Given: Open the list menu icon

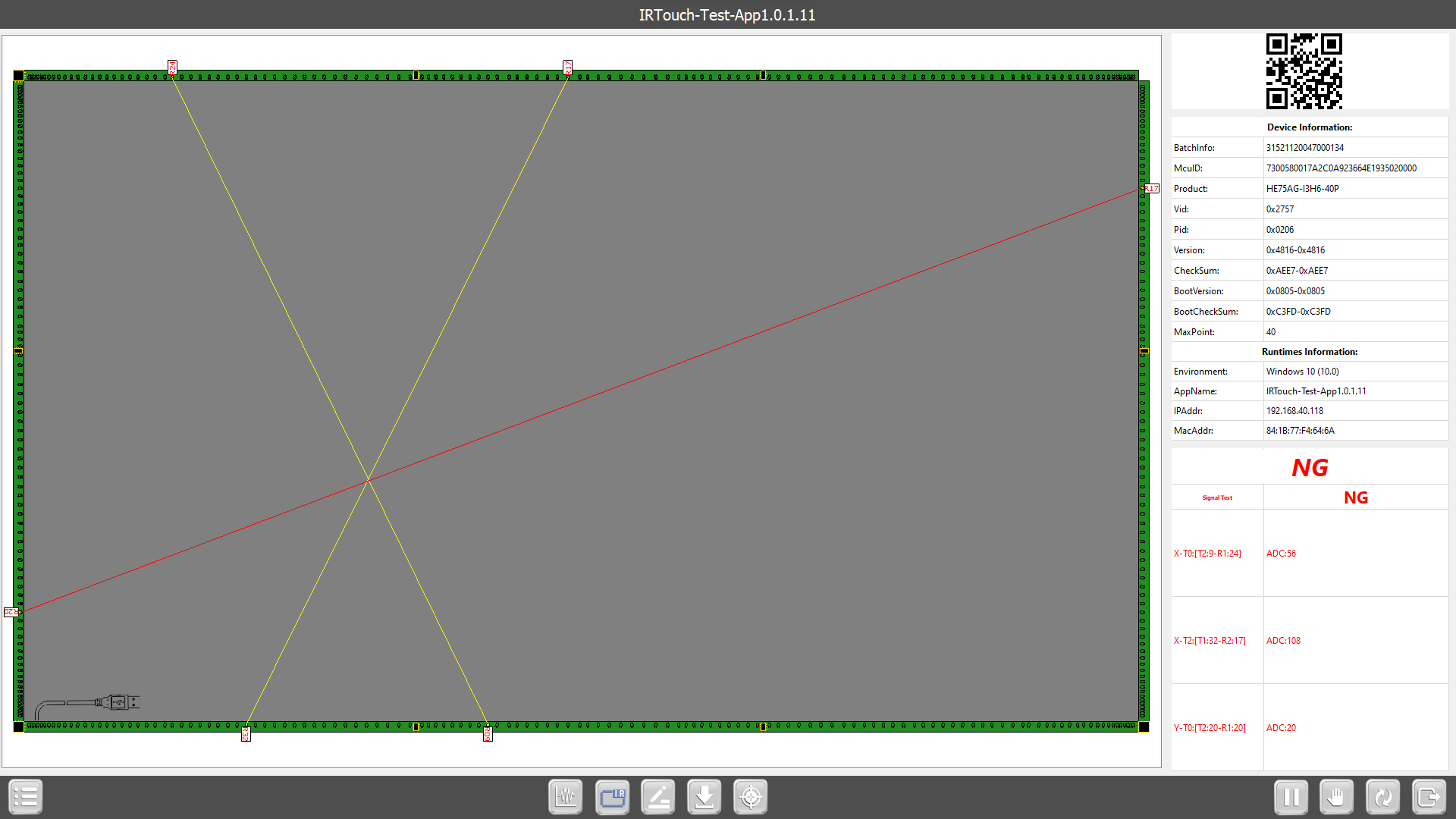Looking at the screenshot, I should click(26, 797).
